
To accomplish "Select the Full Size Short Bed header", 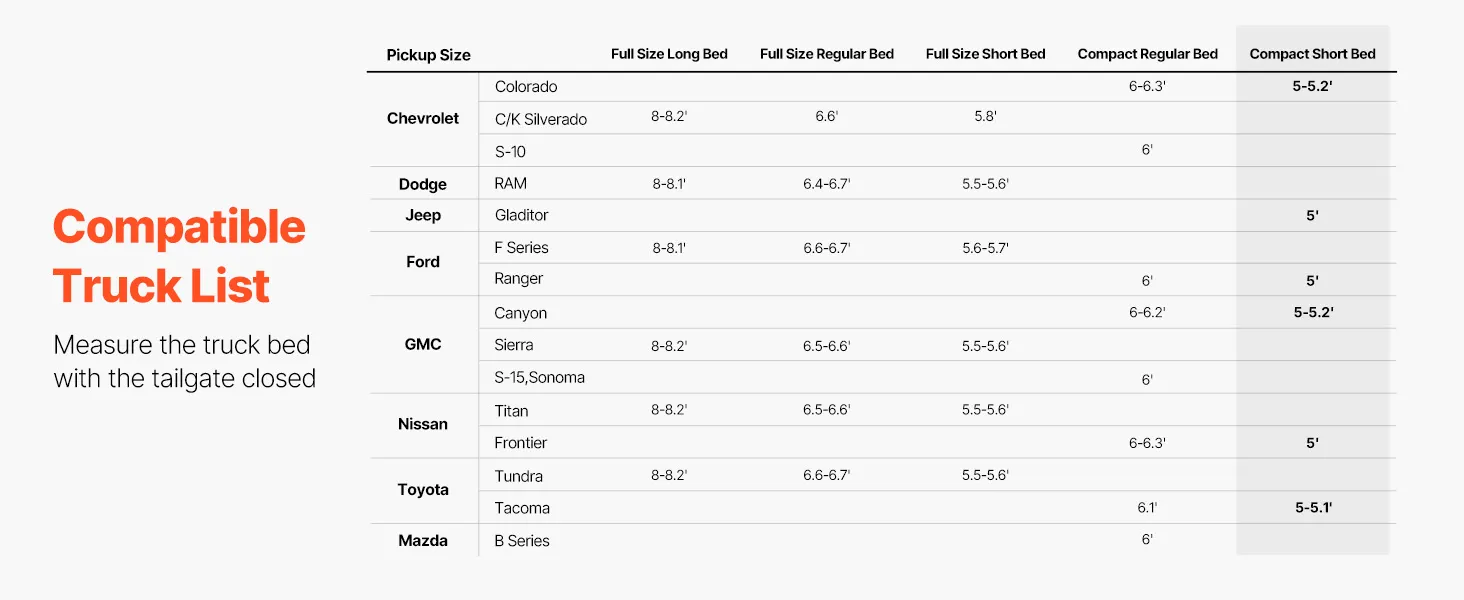I will (x=985, y=54).
